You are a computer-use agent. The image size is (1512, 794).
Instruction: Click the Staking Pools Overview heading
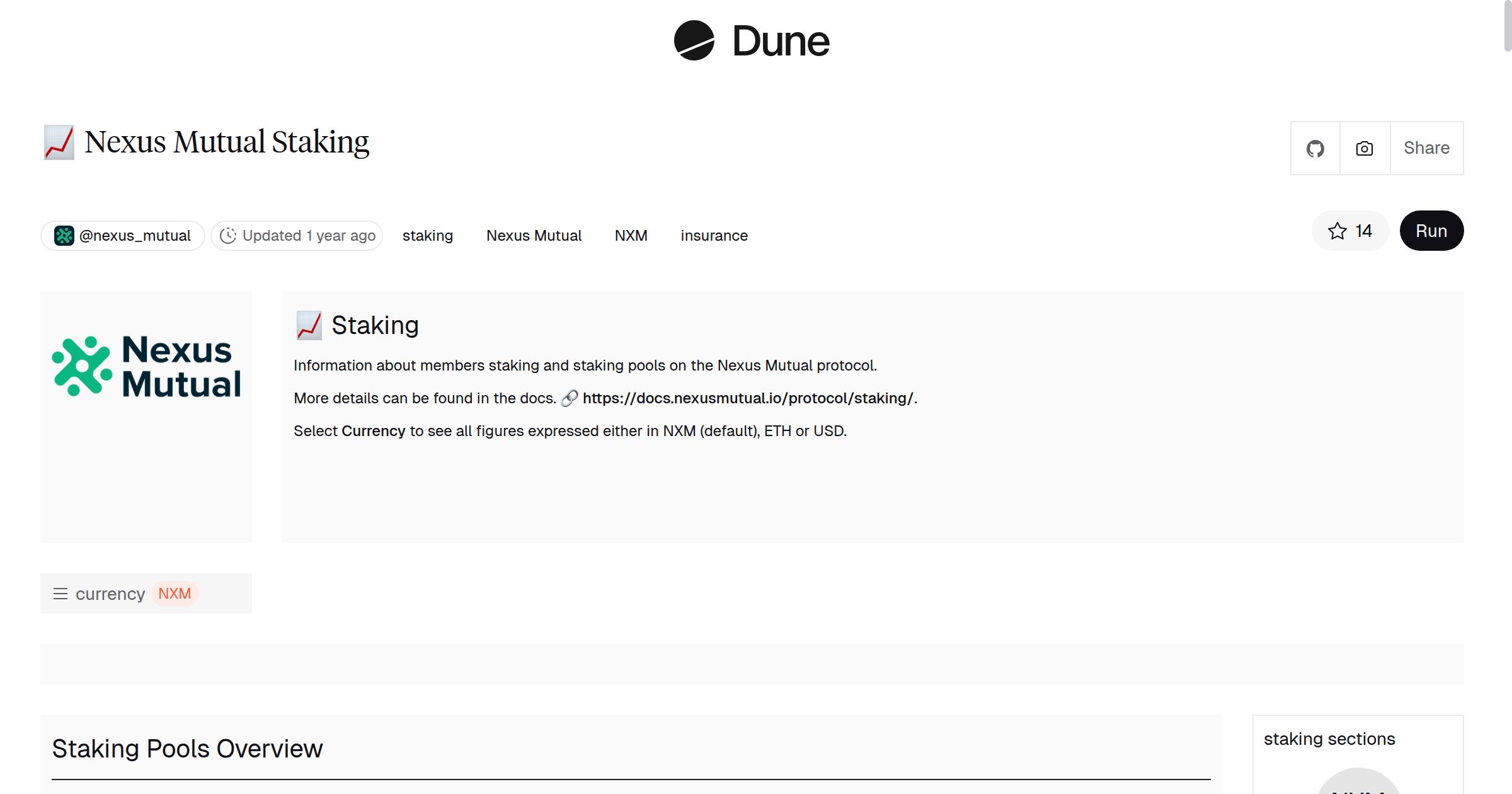click(187, 749)
